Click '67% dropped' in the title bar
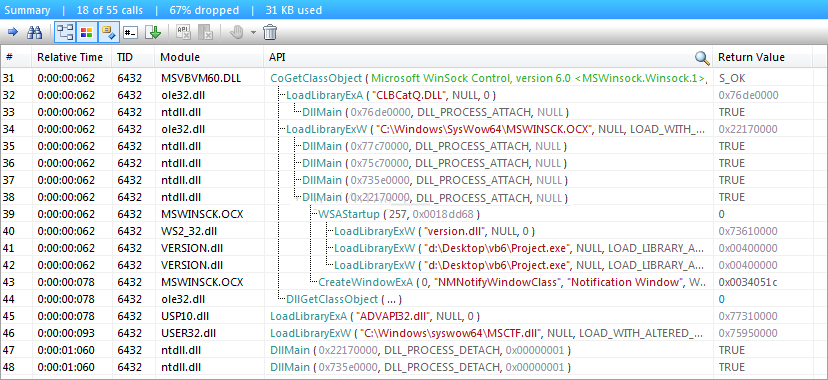Image resolution: width=828 pixels, height=380 pixels. tap(204, 10)
